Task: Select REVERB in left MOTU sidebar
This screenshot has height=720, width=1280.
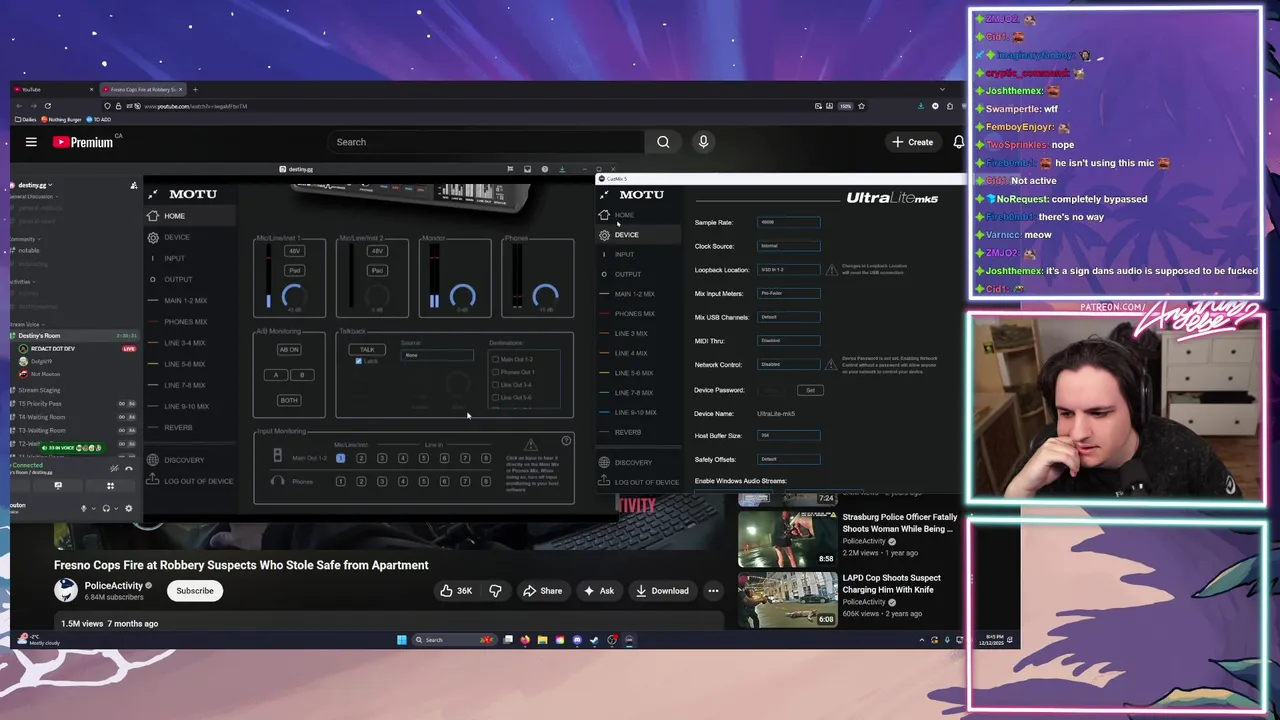Action: pos(178,428)
